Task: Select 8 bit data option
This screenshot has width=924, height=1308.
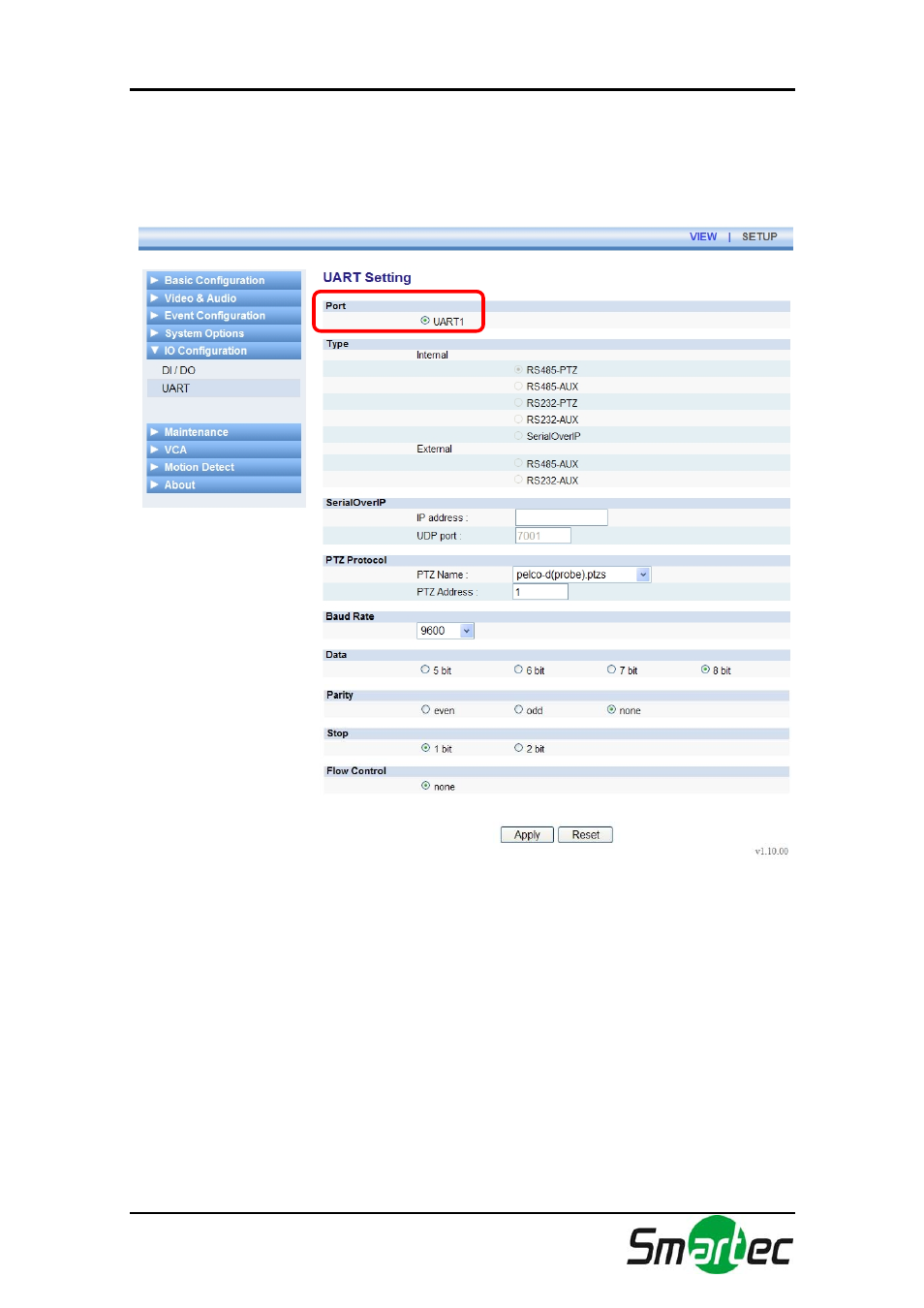Action: [705, 670]
